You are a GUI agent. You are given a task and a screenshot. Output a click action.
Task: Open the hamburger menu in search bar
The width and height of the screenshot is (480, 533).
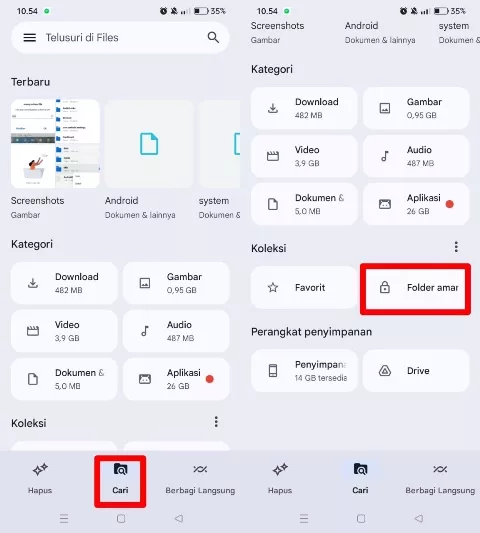coord(30,37)
